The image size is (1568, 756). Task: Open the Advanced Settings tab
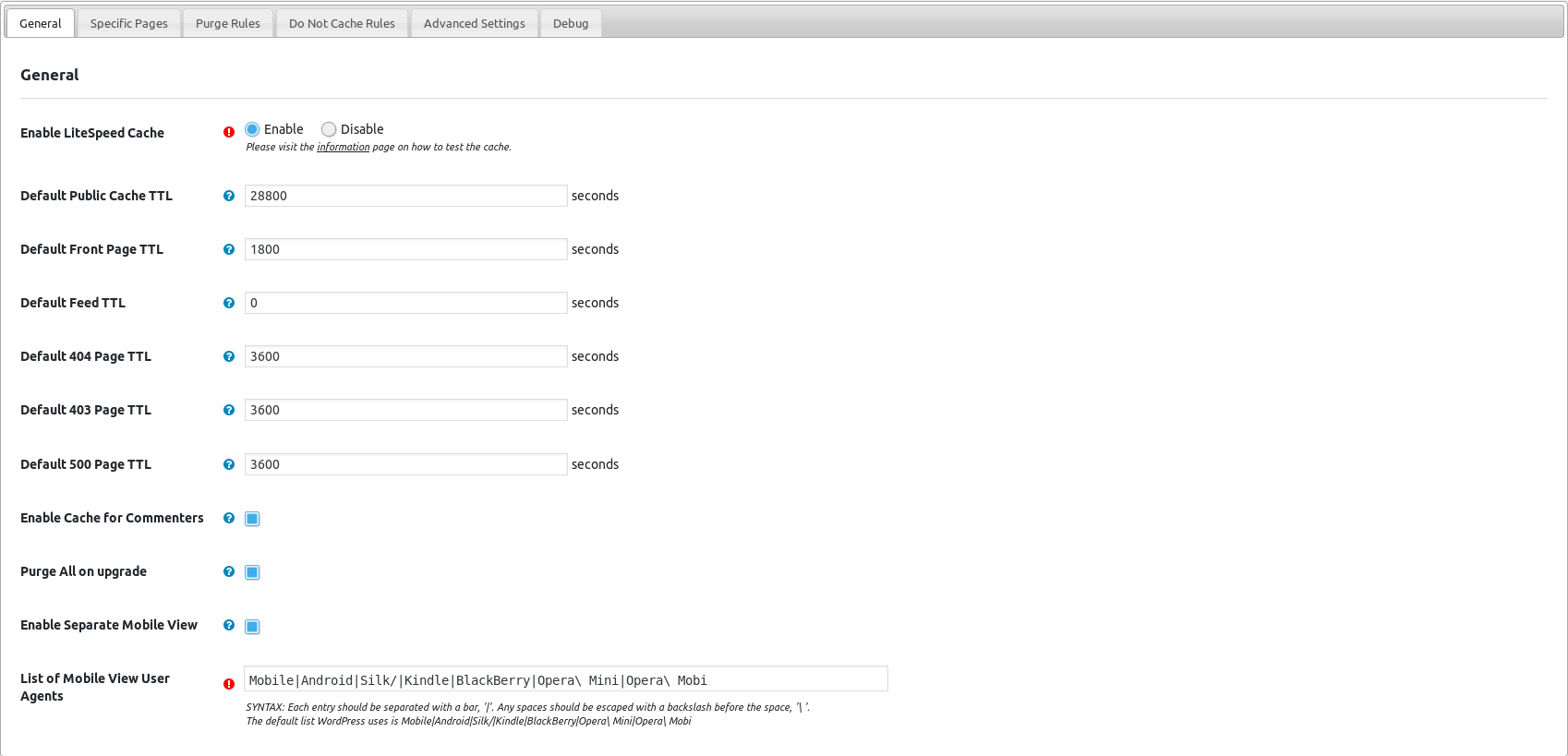click(475, 23)
